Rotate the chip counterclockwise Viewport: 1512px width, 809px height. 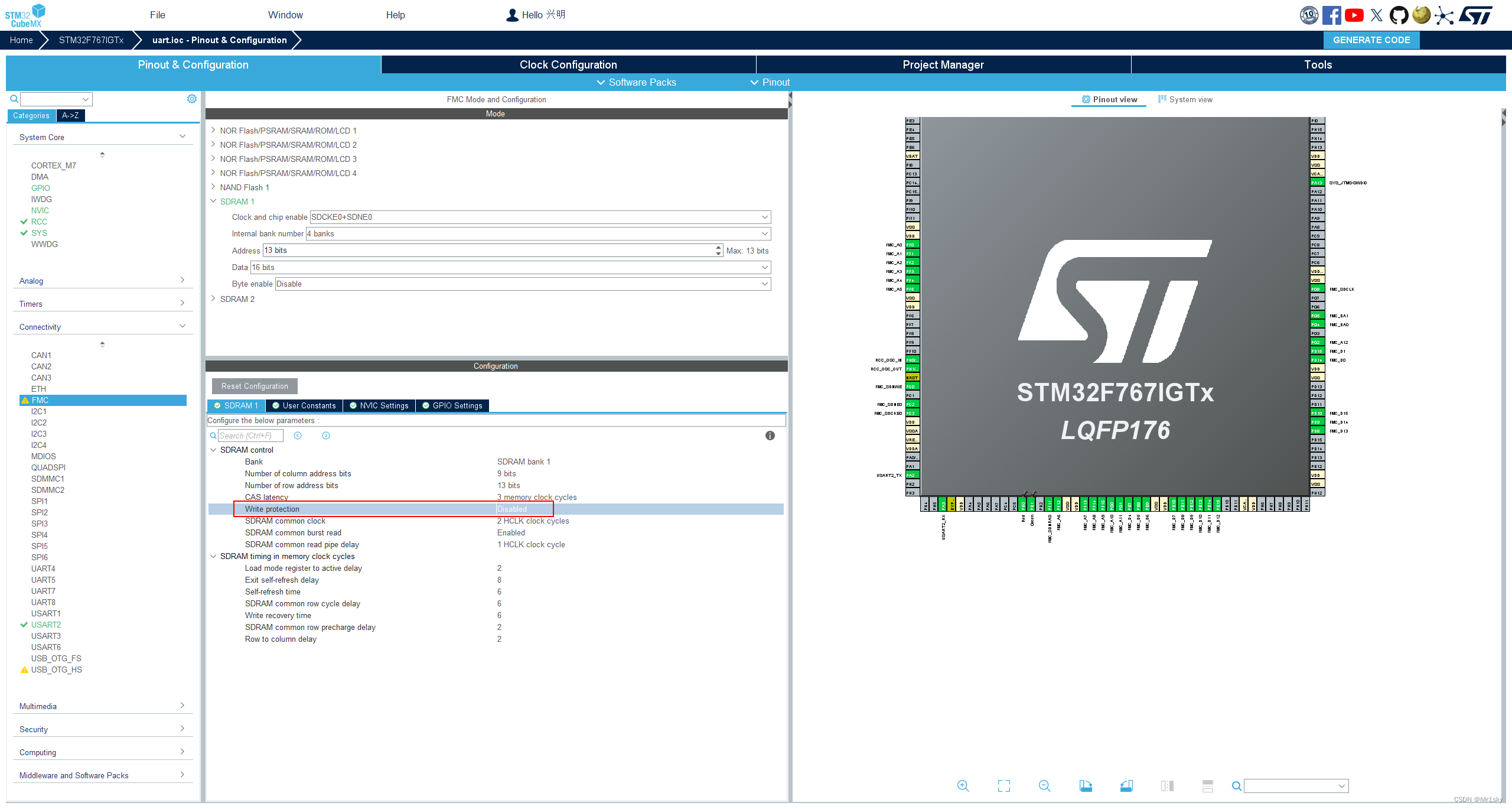(1127, 786)
